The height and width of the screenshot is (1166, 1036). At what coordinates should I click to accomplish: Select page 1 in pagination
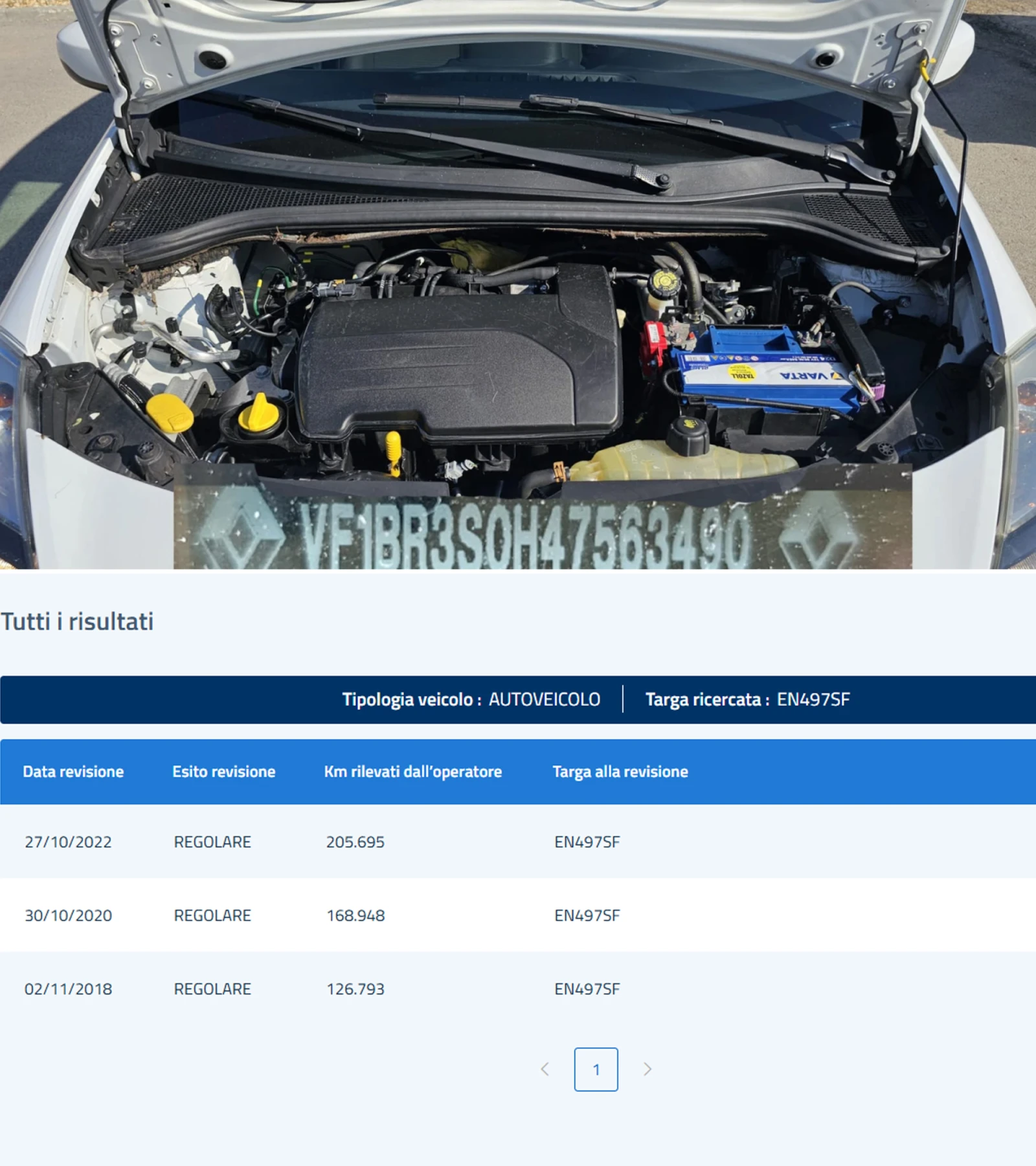tap(596, 1069)
